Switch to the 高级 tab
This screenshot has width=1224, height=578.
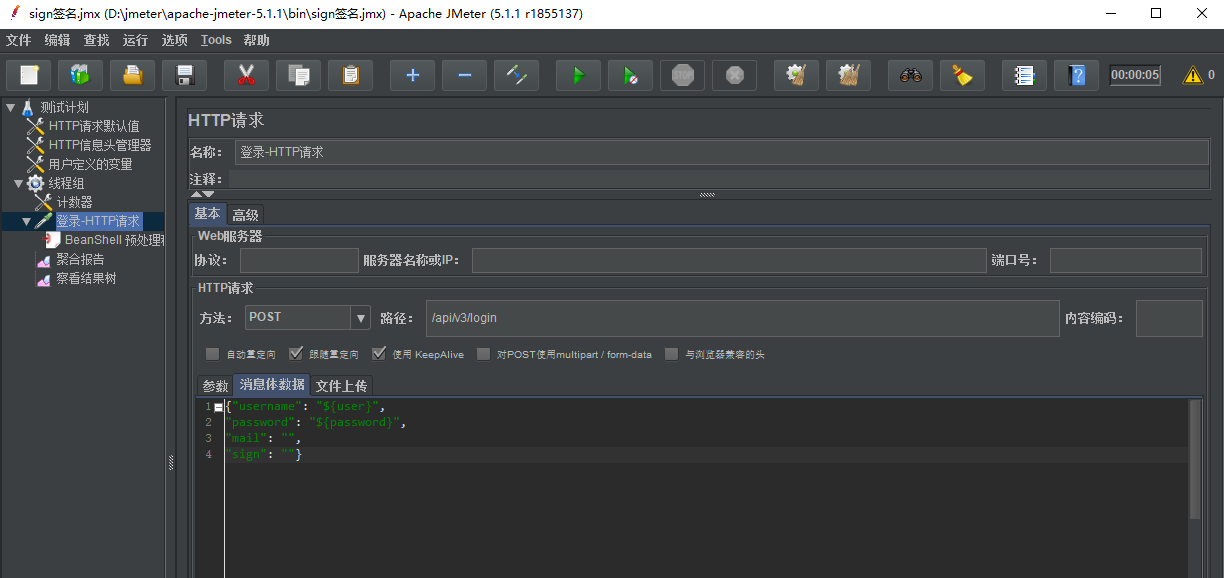point(245,215)
